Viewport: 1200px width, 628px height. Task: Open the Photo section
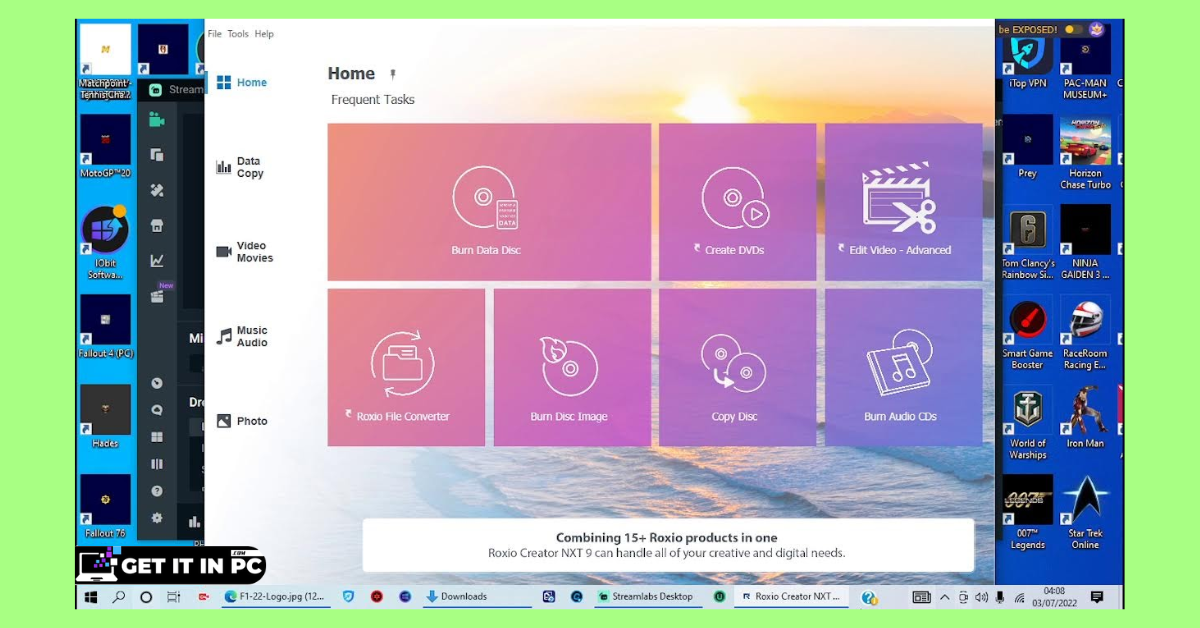(x=242, y=421)
